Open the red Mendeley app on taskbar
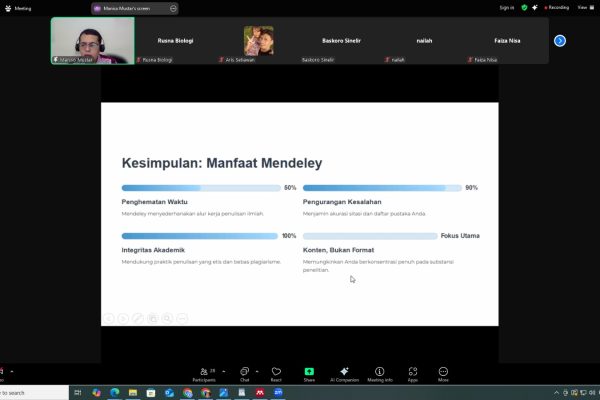600x400 pixels. 260,392
